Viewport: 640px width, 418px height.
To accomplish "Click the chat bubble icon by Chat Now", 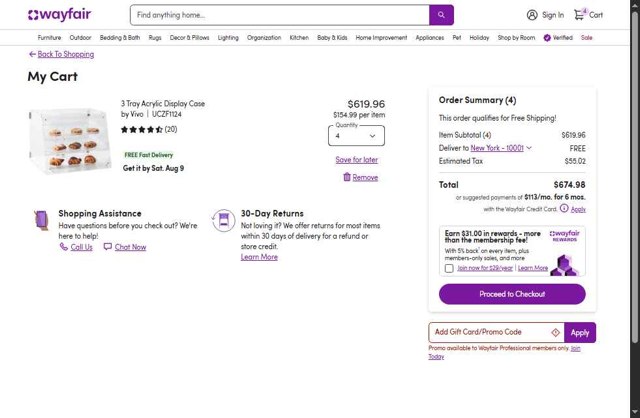I will point(107,247).
